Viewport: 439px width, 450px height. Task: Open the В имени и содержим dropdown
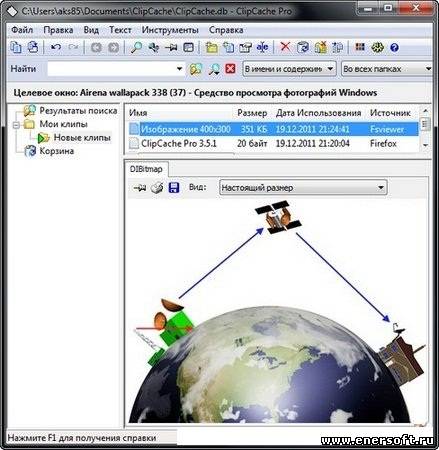[x=289, y=69]
